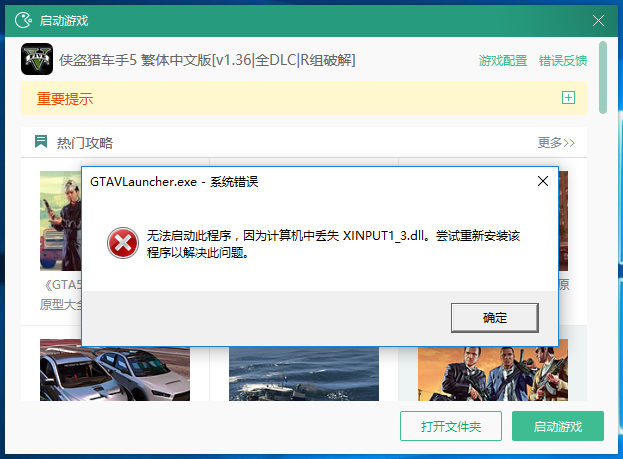Screen dimensions: 623x459
Task: Click the XINPUT1_3.dll error message text
Action: 333,243
